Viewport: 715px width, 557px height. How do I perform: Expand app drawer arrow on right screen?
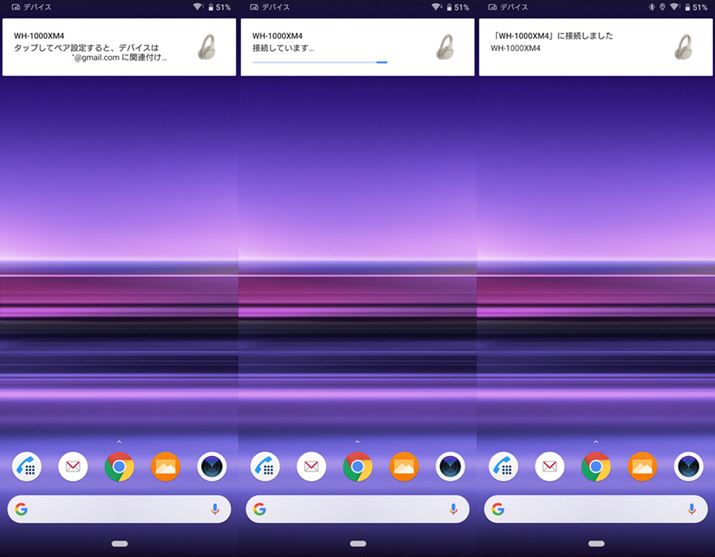(x=596, y=441)
